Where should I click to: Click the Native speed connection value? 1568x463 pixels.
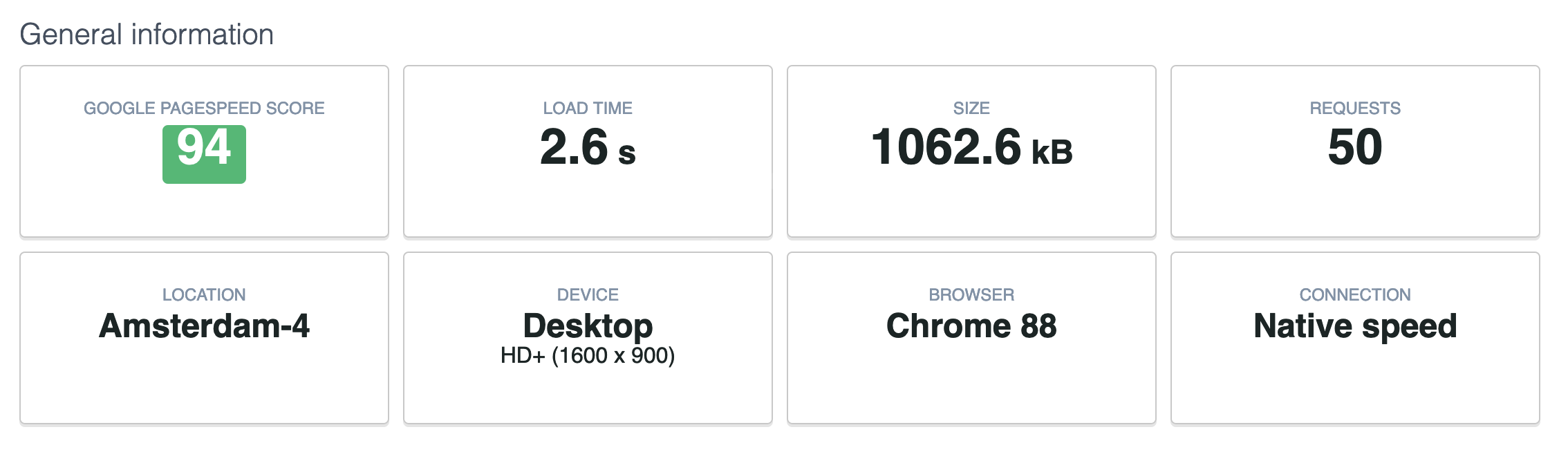pos(1355,326)
